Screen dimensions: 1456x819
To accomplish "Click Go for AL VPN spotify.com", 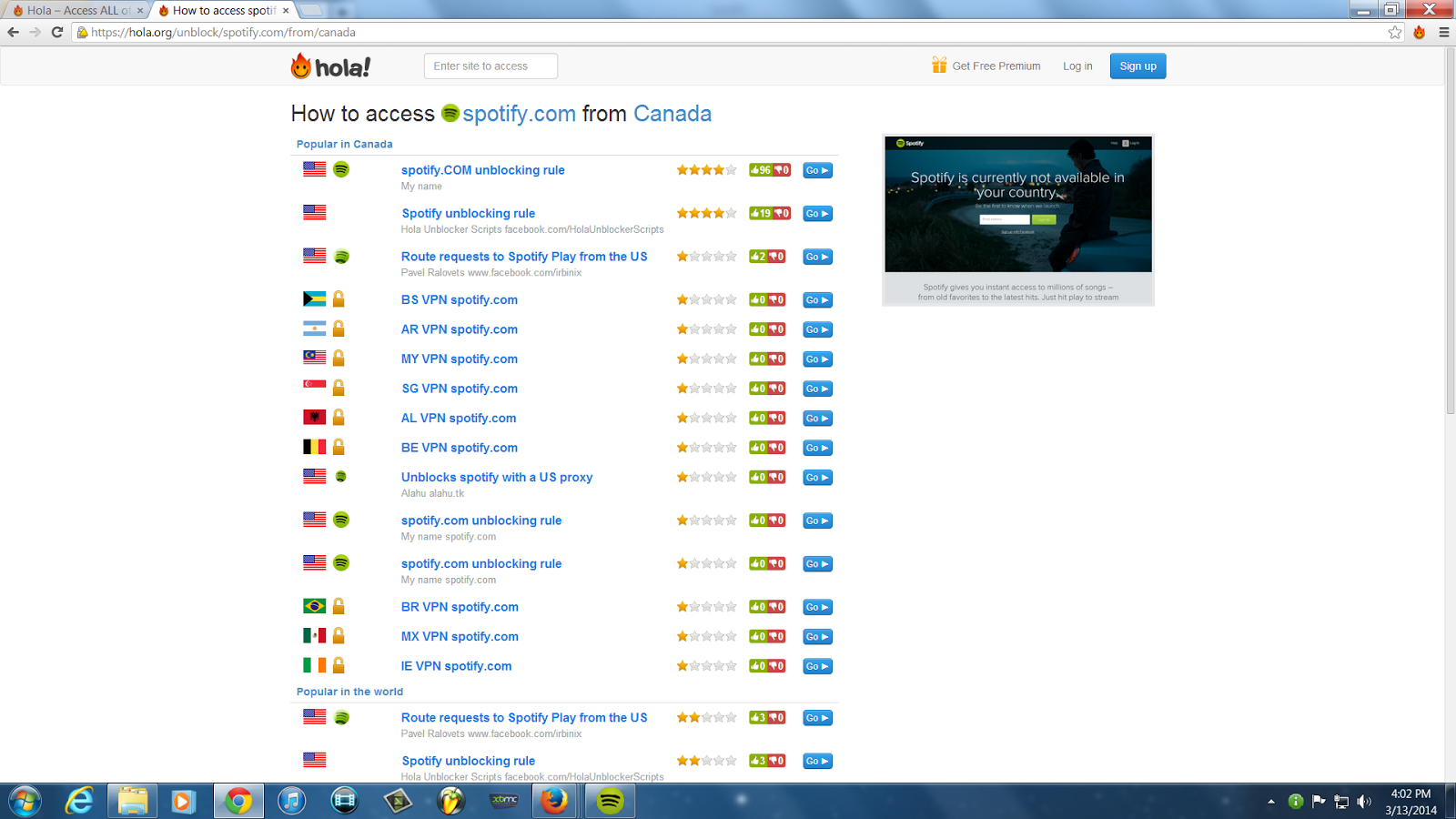I will click(x=817, y=419).
